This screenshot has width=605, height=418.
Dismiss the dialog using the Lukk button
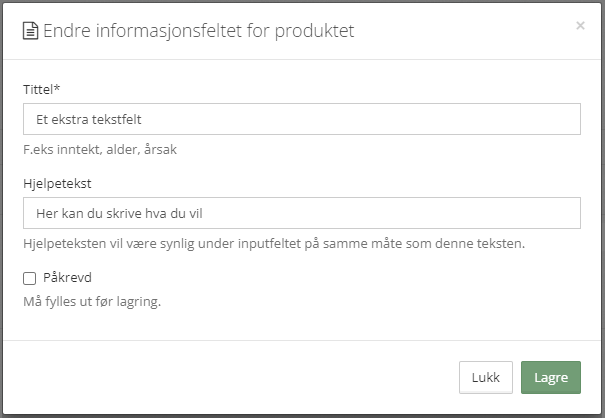point(486,377)
